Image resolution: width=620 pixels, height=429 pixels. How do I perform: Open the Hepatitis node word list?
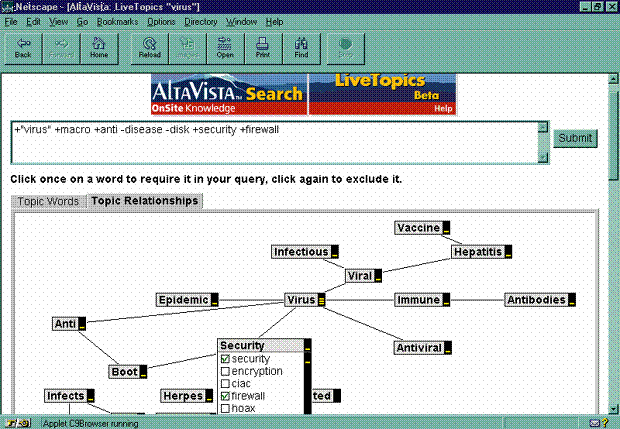tap(508, 252)
